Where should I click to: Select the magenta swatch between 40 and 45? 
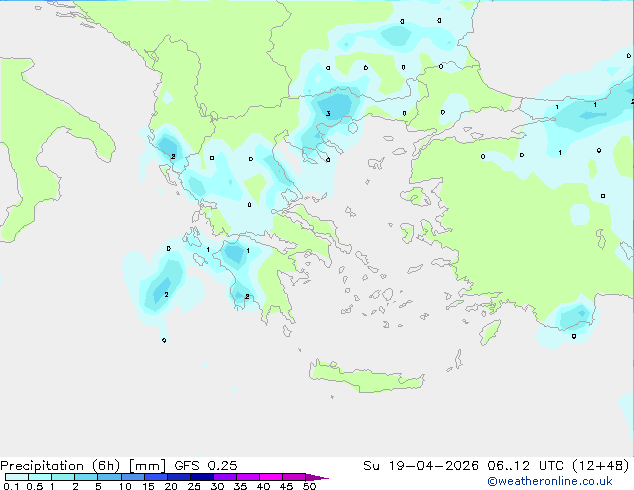[x=271, y=477]
